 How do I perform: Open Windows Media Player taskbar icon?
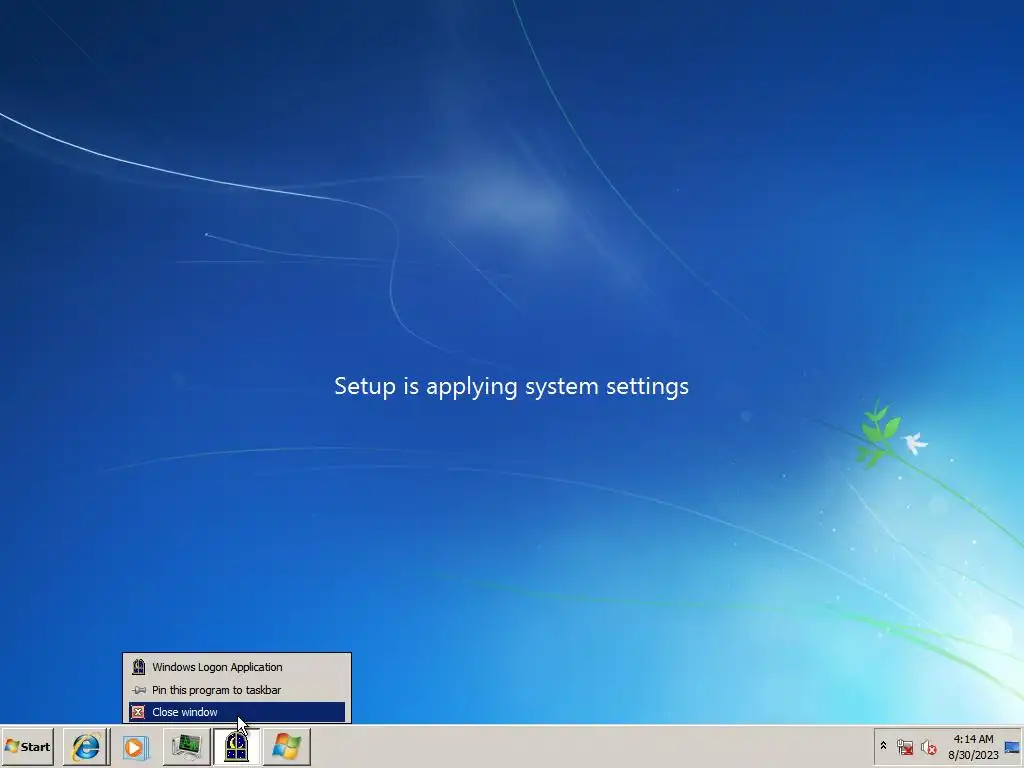pos(136,746)
